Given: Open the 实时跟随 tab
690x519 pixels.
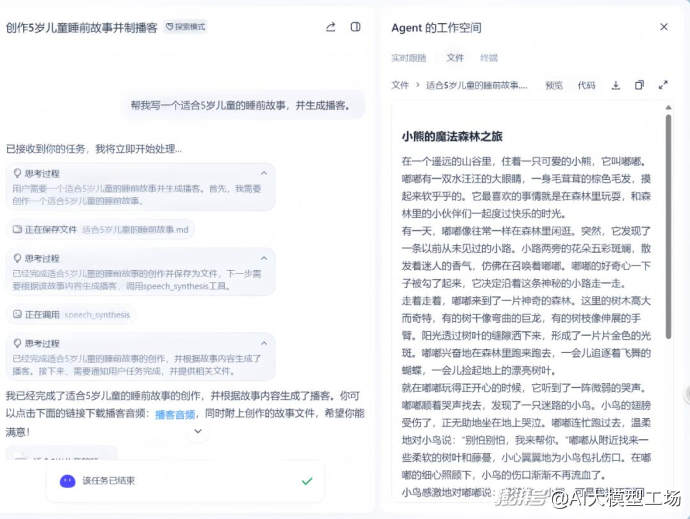Looking at the screenshot, I should tap(408, 58).
